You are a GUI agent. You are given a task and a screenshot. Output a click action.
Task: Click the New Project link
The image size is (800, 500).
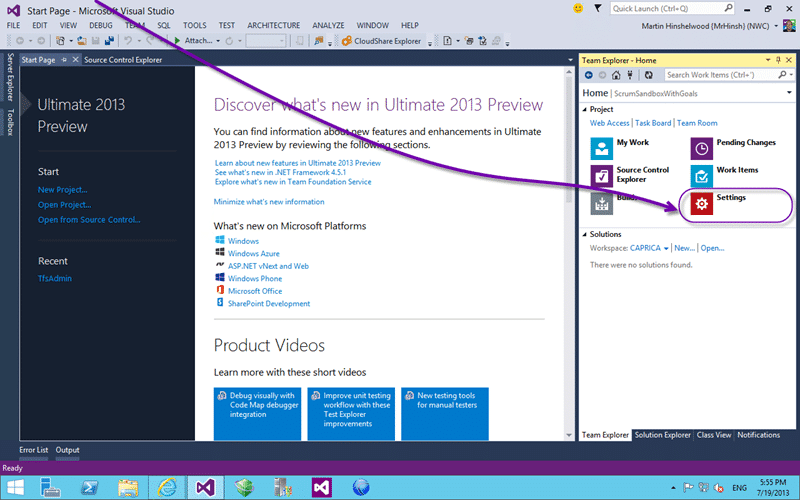[x=63, y=190]
